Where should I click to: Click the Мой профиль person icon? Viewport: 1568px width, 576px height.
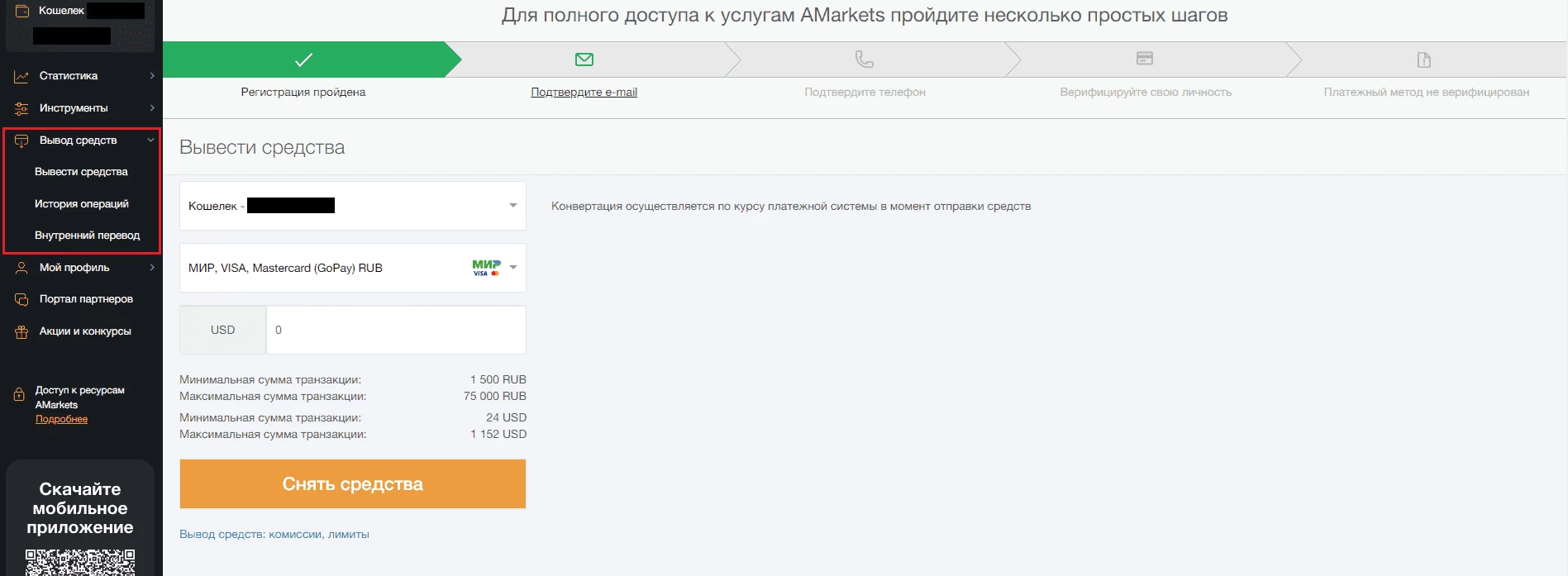[x=21, y=268]
